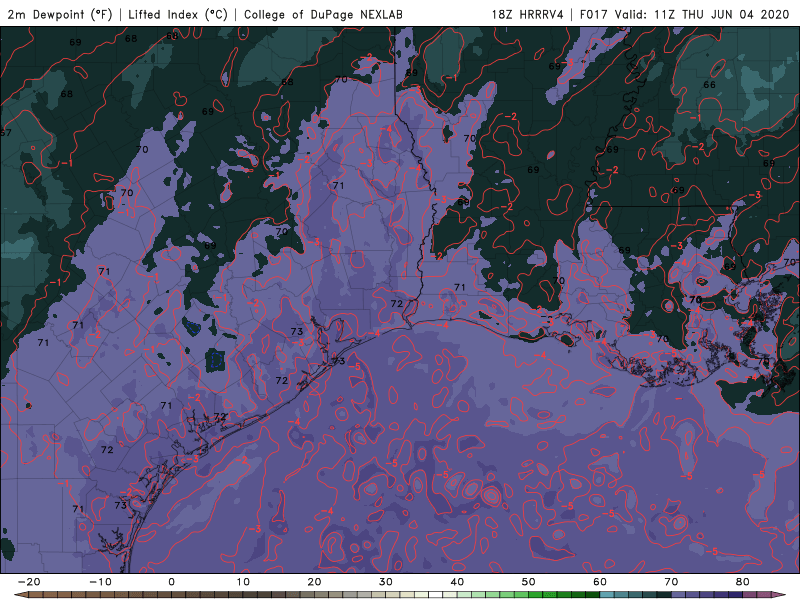Click the '60' label on the color scale
The image size is (800, 600).
tap(600, 582)
